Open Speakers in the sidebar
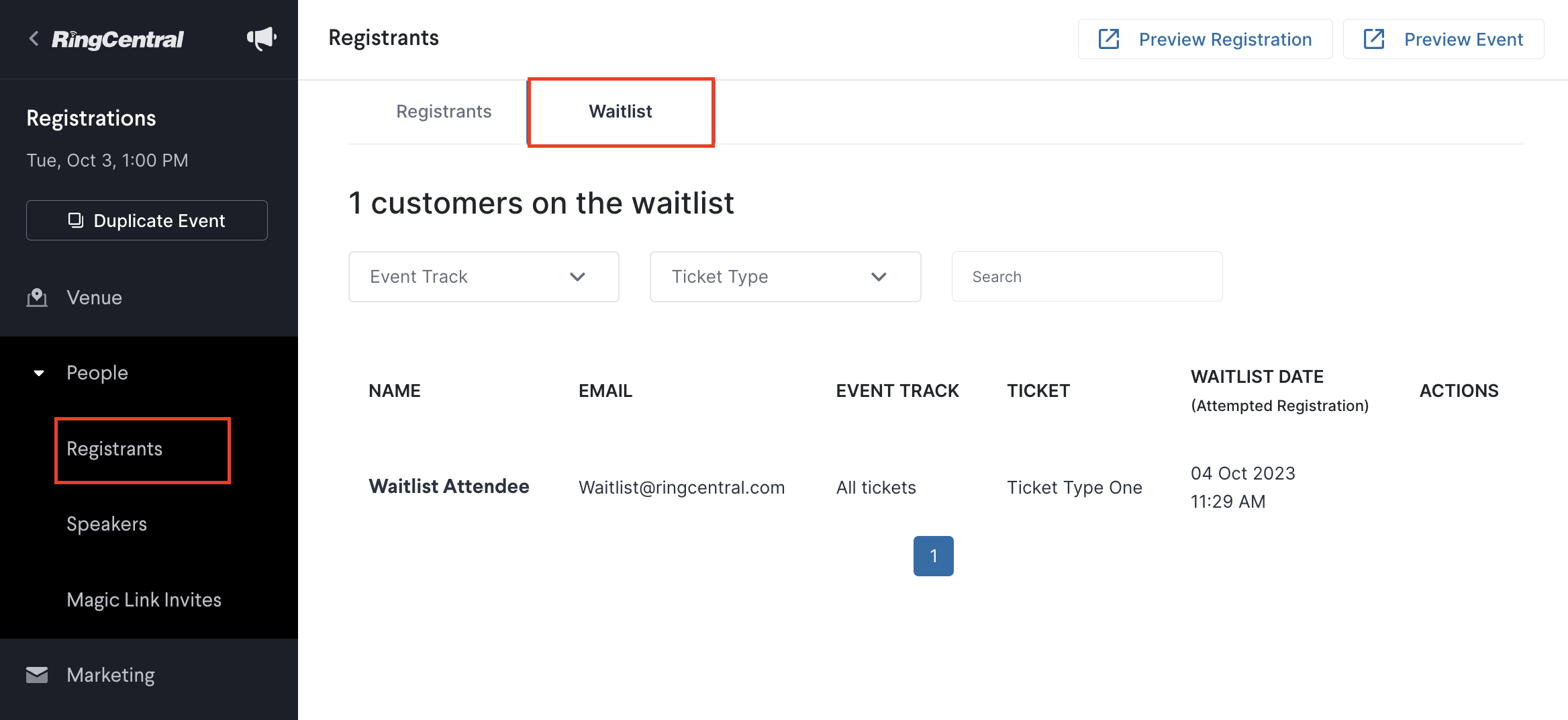Screen dimensions: 1568x720 click(107, 524)
